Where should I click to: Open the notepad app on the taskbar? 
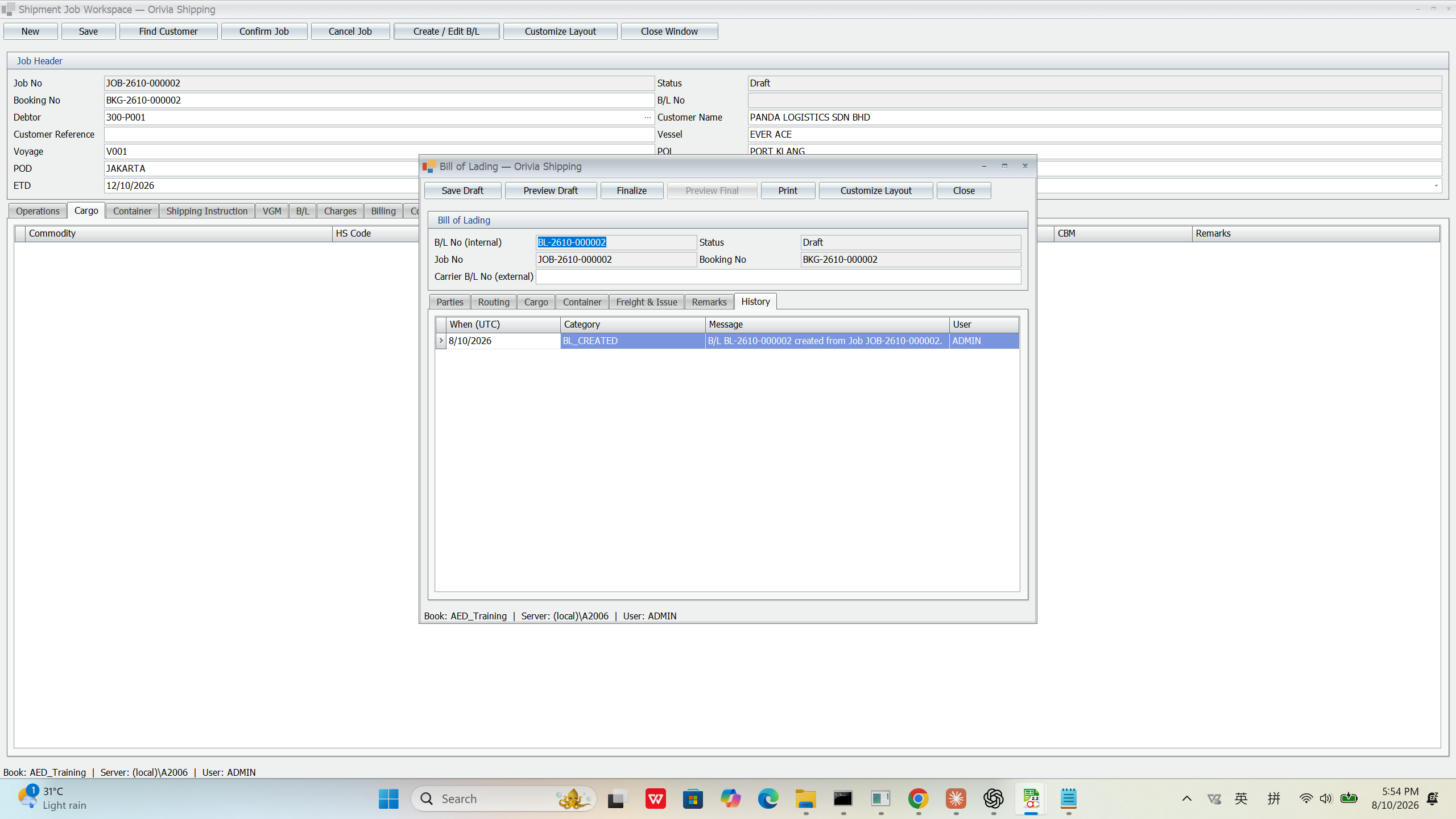(x=1068, y=798)
